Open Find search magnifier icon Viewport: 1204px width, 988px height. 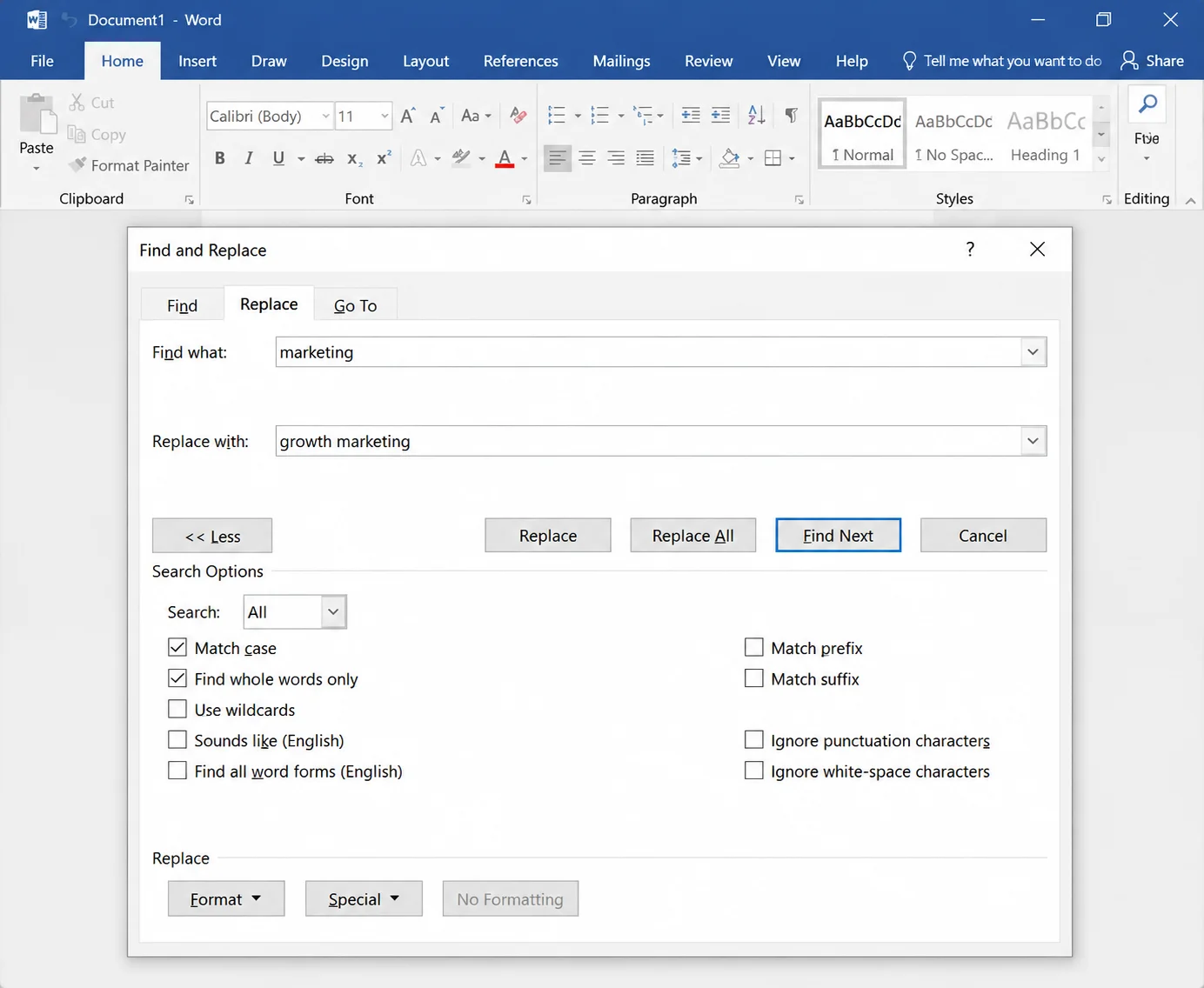click(x=1147, y=105)
